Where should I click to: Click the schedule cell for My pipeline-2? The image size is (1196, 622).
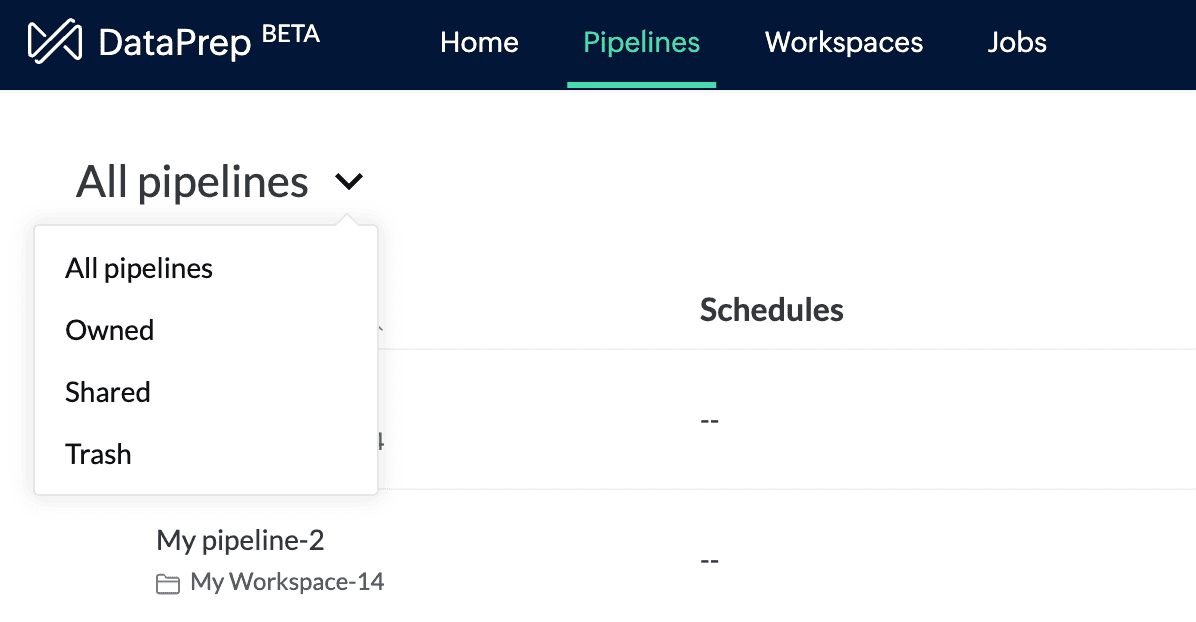point(710,560)
